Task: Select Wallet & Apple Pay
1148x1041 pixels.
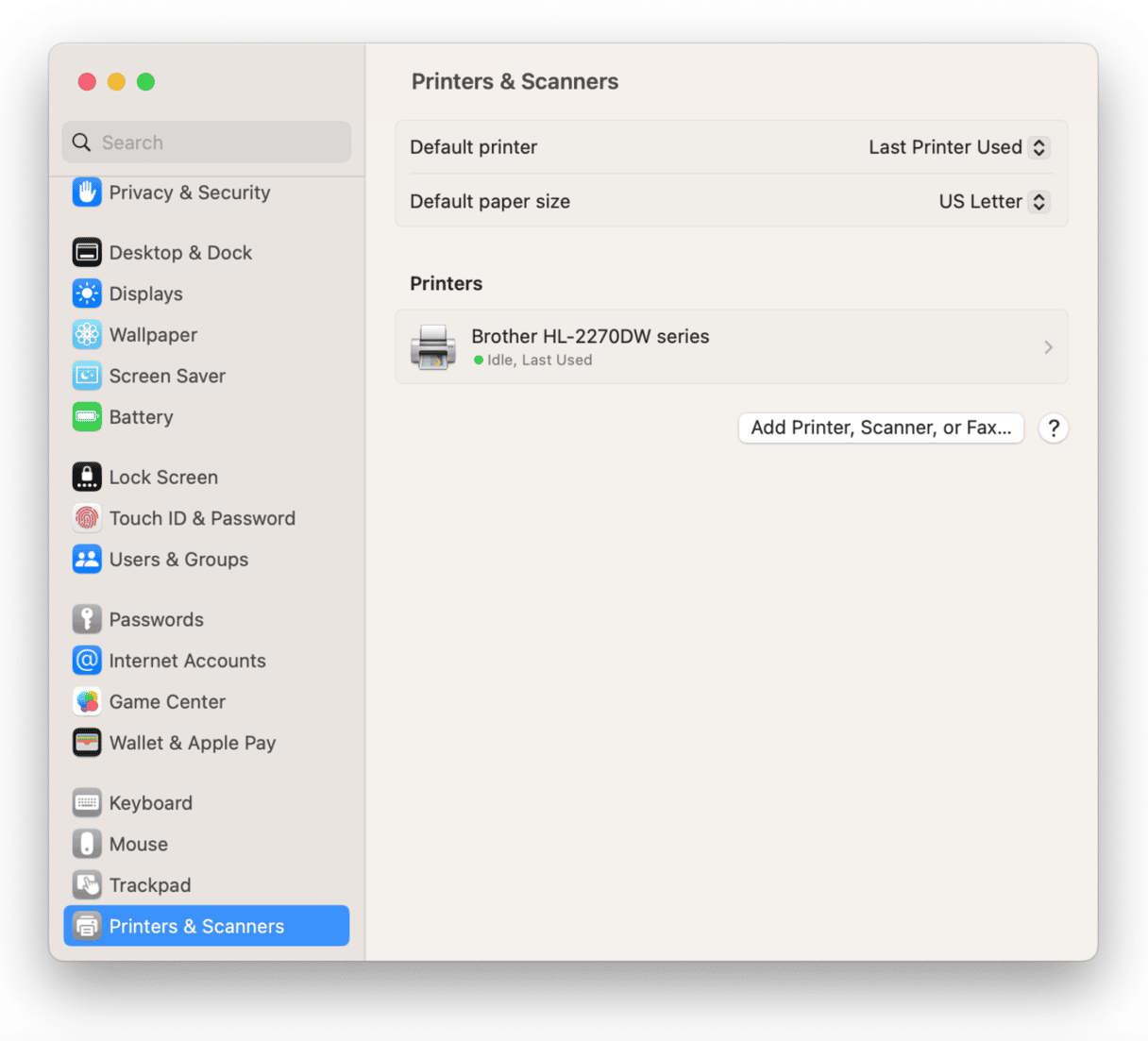Action: [x=207, y=743]
